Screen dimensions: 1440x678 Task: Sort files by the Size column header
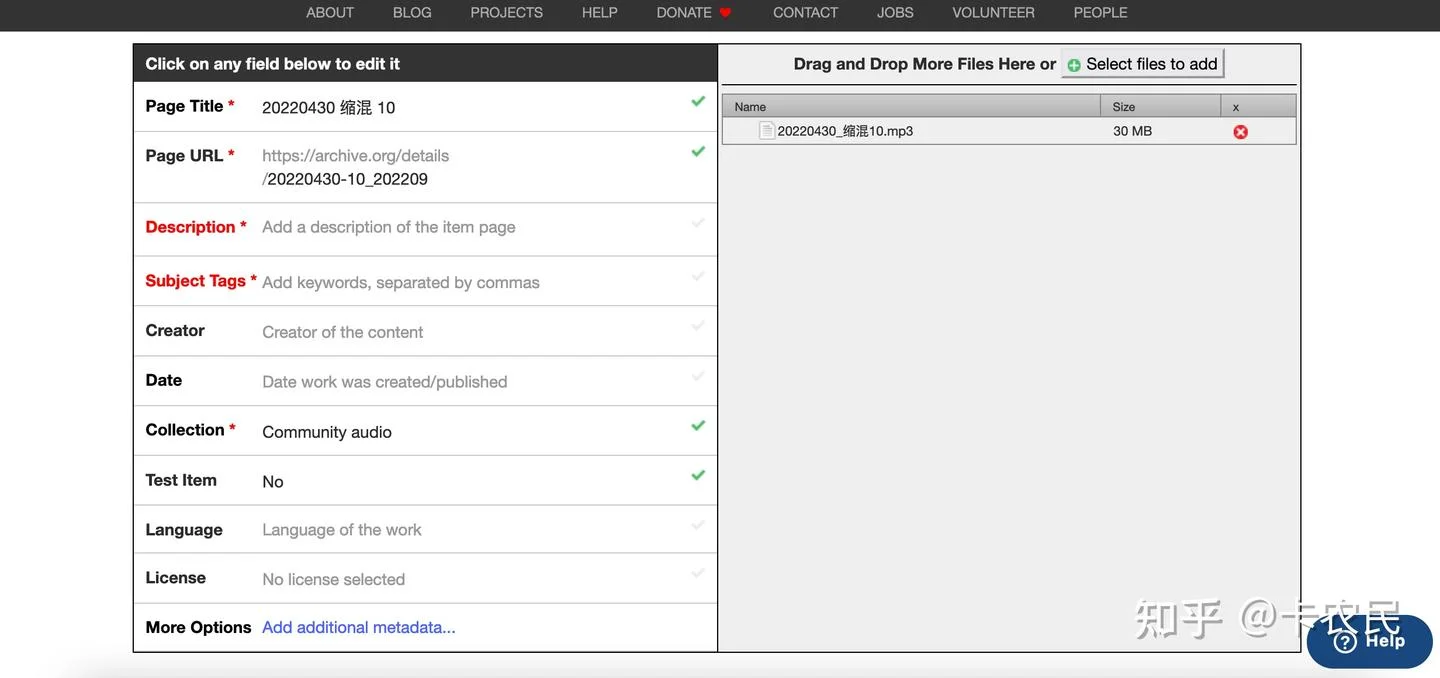click(x=1160, y=106)
